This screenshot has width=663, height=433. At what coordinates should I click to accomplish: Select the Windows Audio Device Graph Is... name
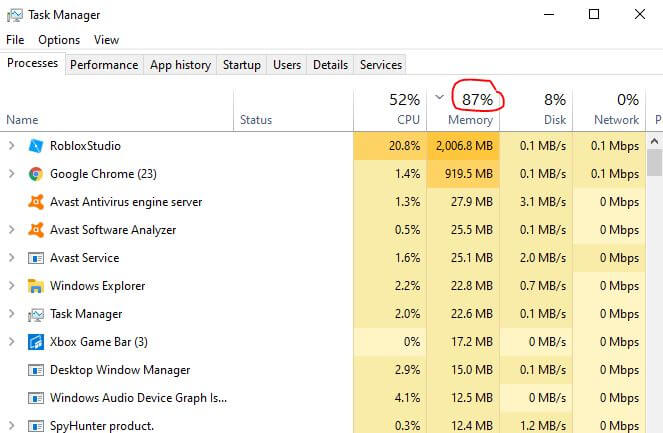click(138, 398)
